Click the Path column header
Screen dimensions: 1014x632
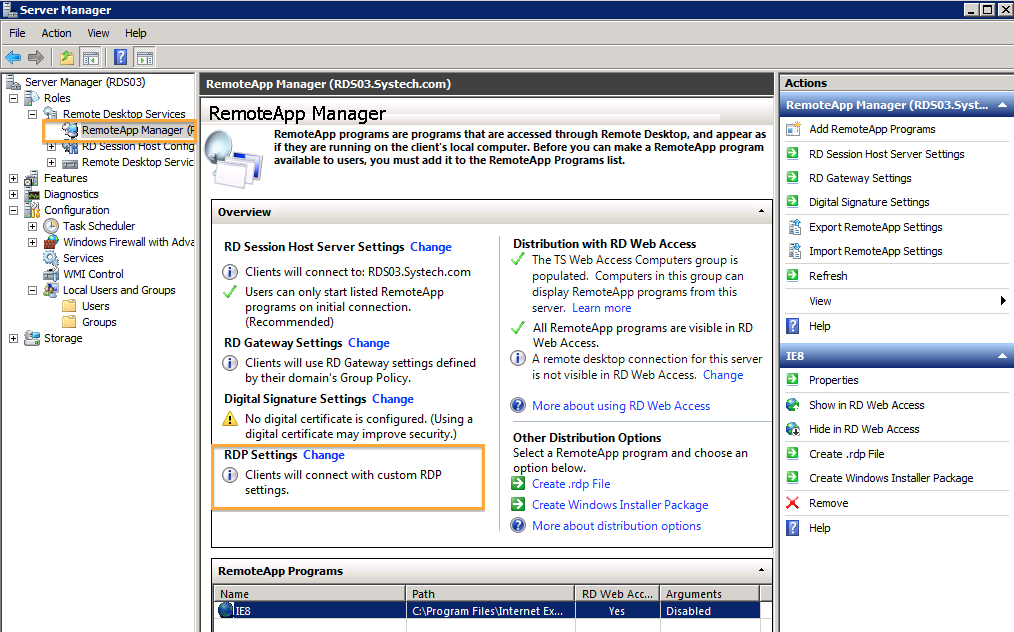(x=490, y=594)
